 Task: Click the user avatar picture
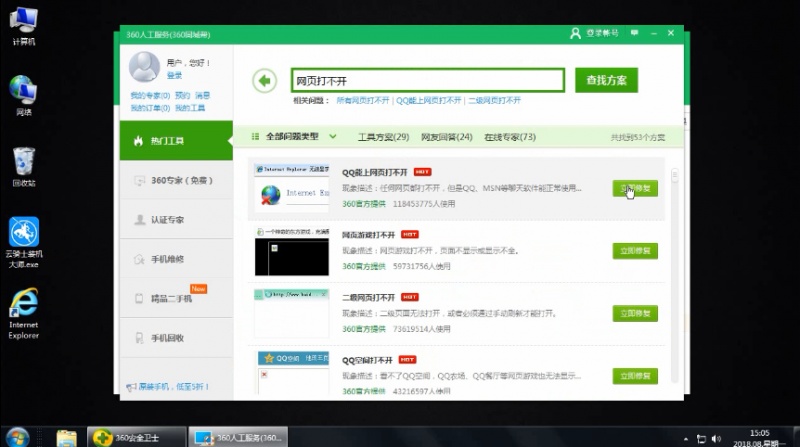tap(144, 67)
